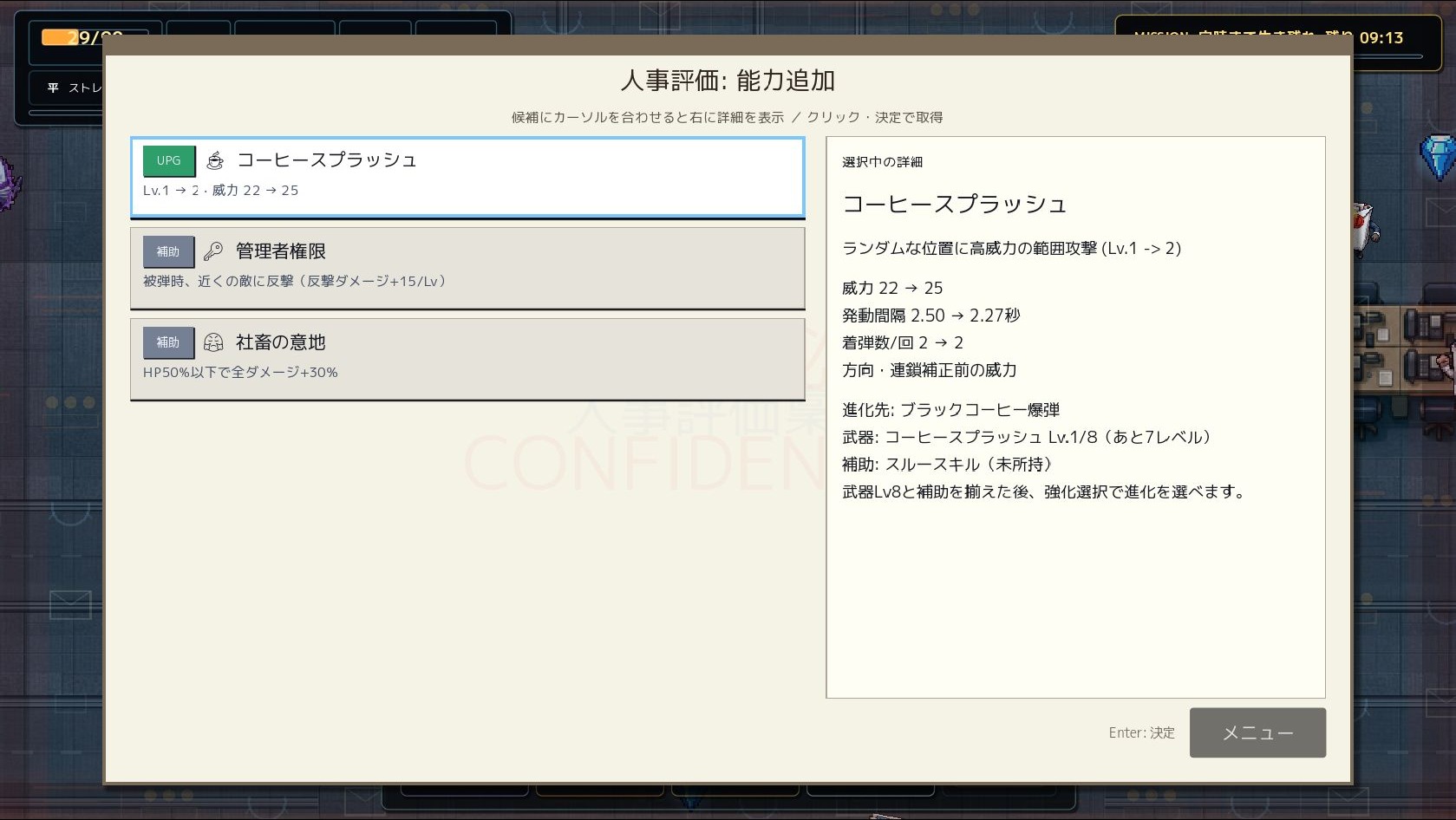Click the face icon beside 社畜の意地
Screen dimensions: 1456x820
[x=213, y=342]
